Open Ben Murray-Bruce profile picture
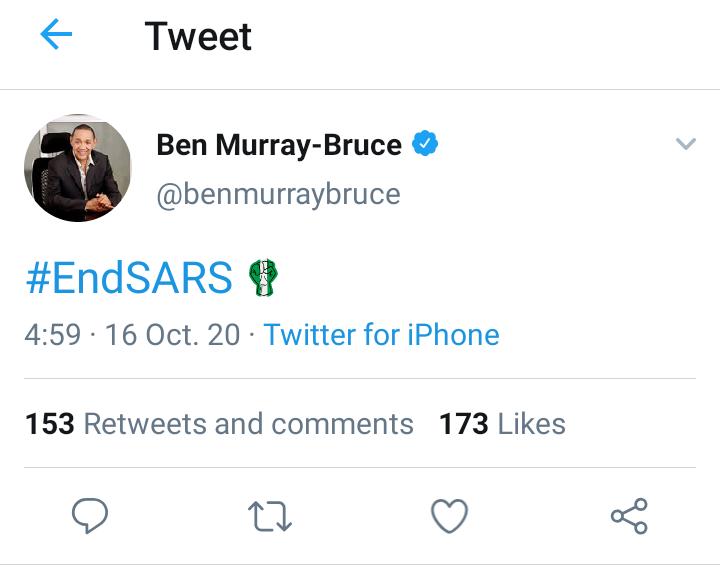 78,168
